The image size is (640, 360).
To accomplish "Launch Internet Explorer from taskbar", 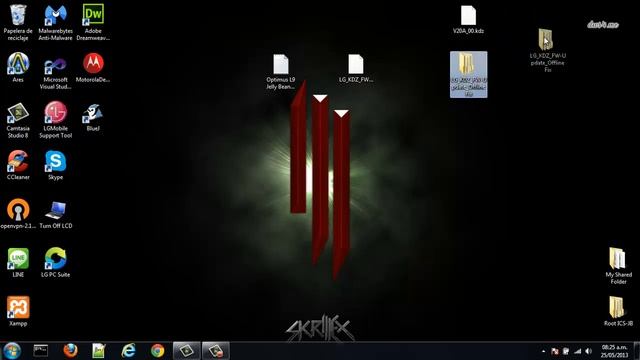I will tap(128, 351).
